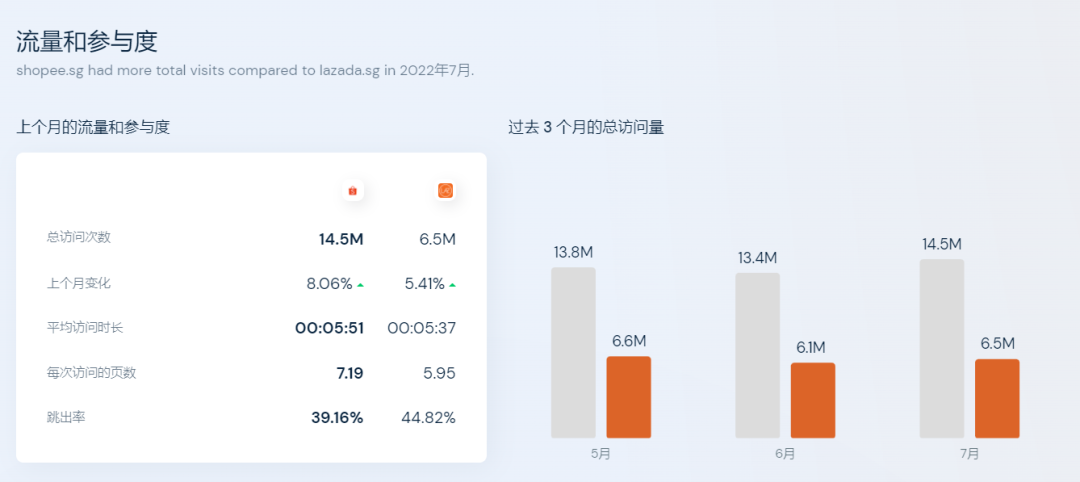
Task: Click the 13.8M label above the bar
Action: pos(573,253)
